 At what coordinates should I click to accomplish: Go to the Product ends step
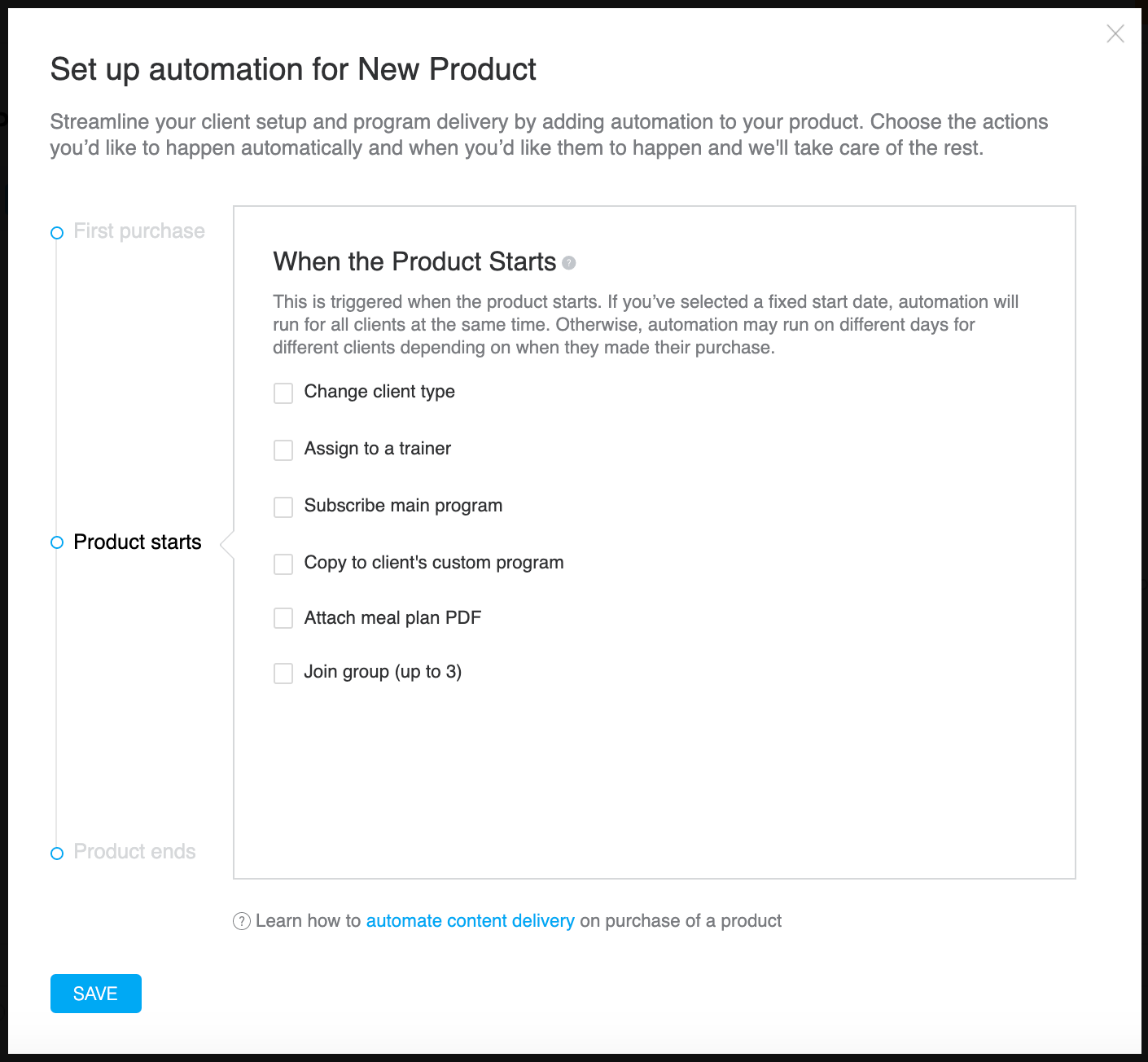point(134,852)
